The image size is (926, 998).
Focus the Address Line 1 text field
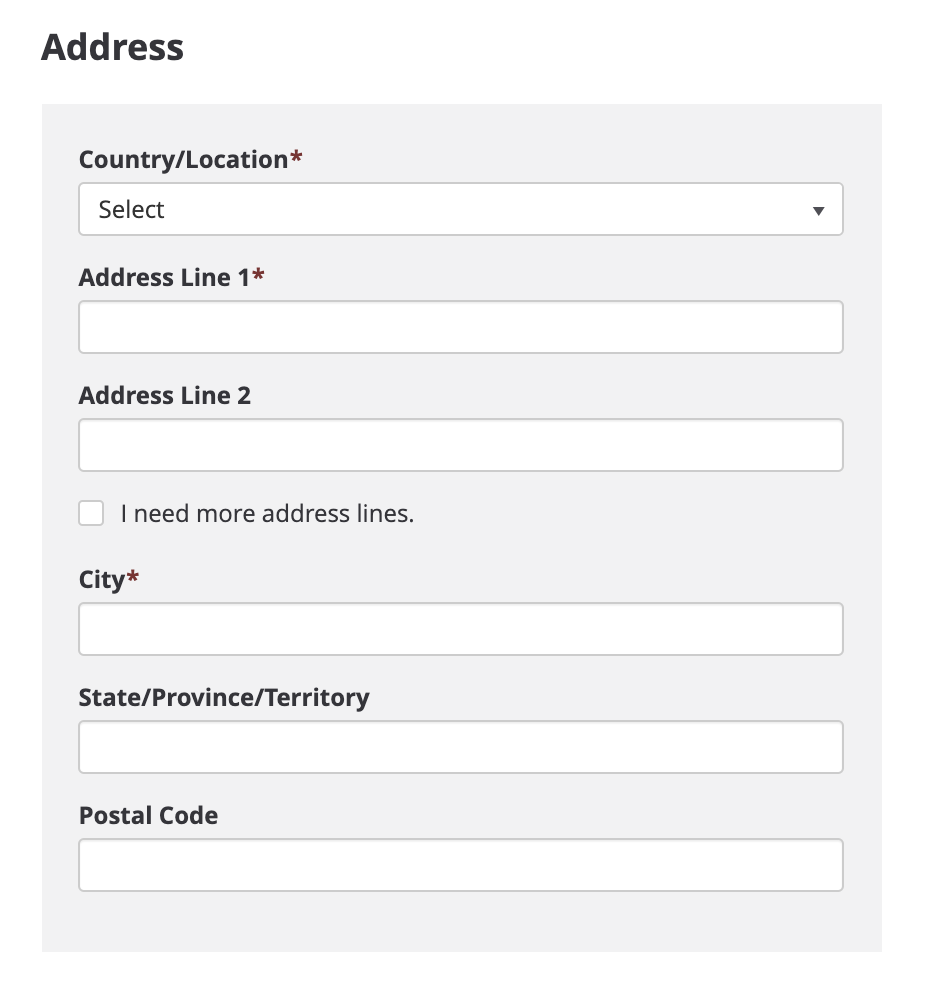[460, 327]
